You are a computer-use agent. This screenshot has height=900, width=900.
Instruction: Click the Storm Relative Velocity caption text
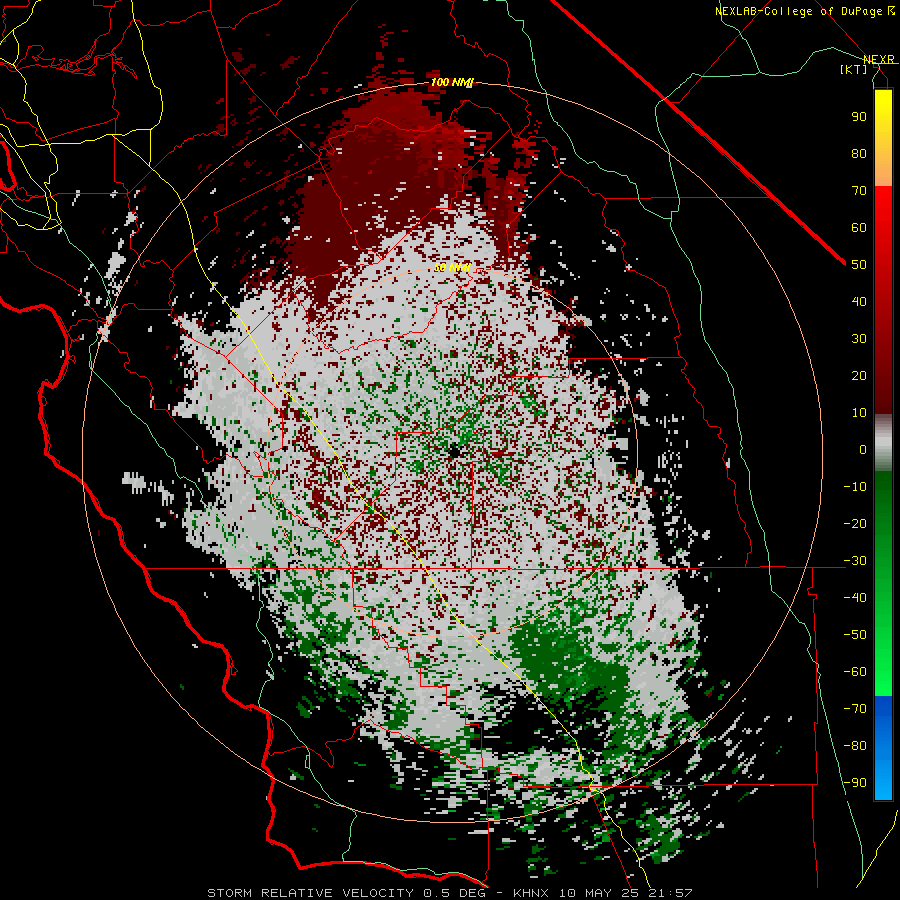point(449,893)
